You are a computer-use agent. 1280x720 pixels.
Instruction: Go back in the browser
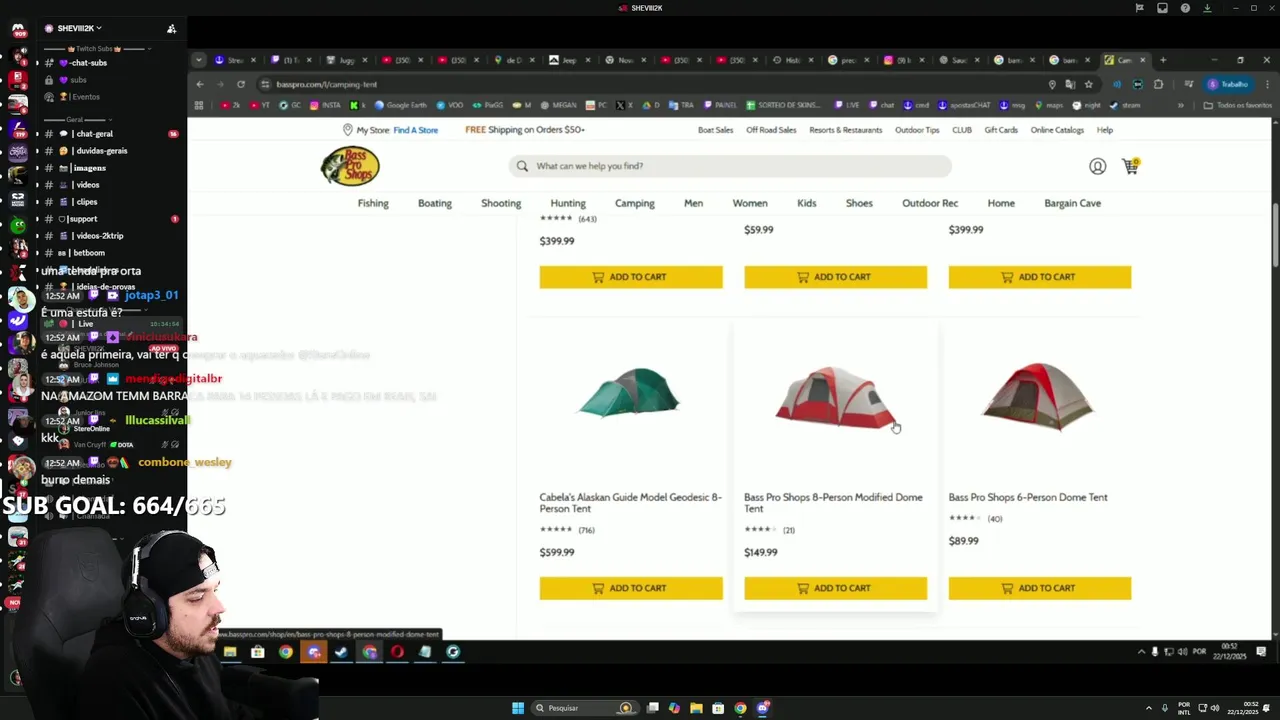(200, 84)
